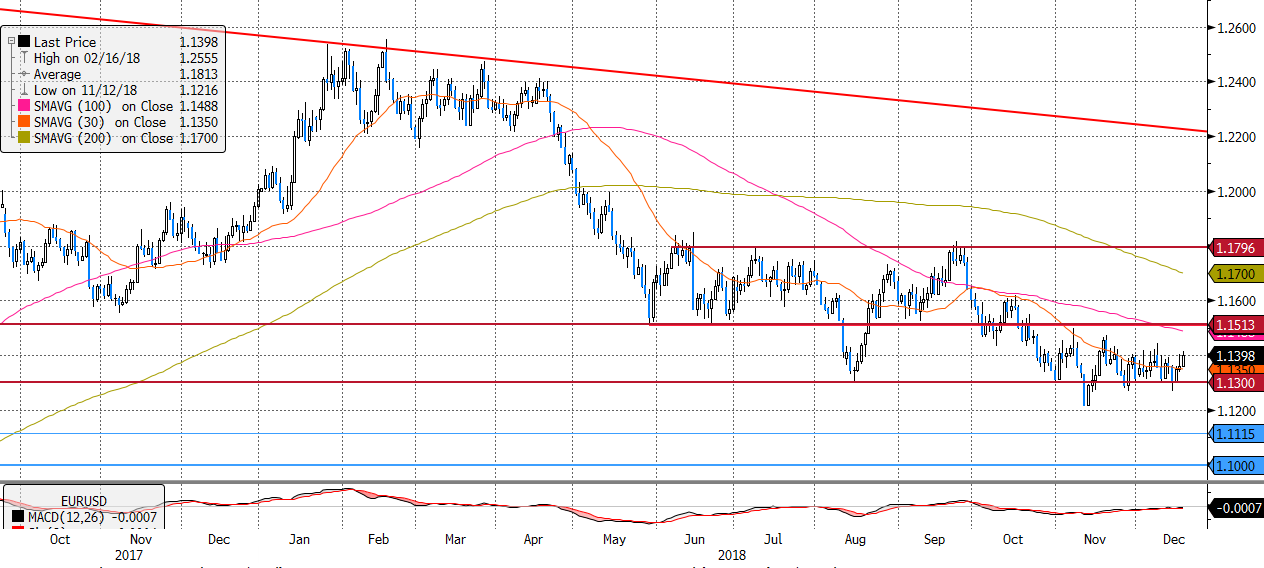Click the 1.1398 last price axis tag
1264x568 pixels.
pyautogui.click(x=1237, y=356)
